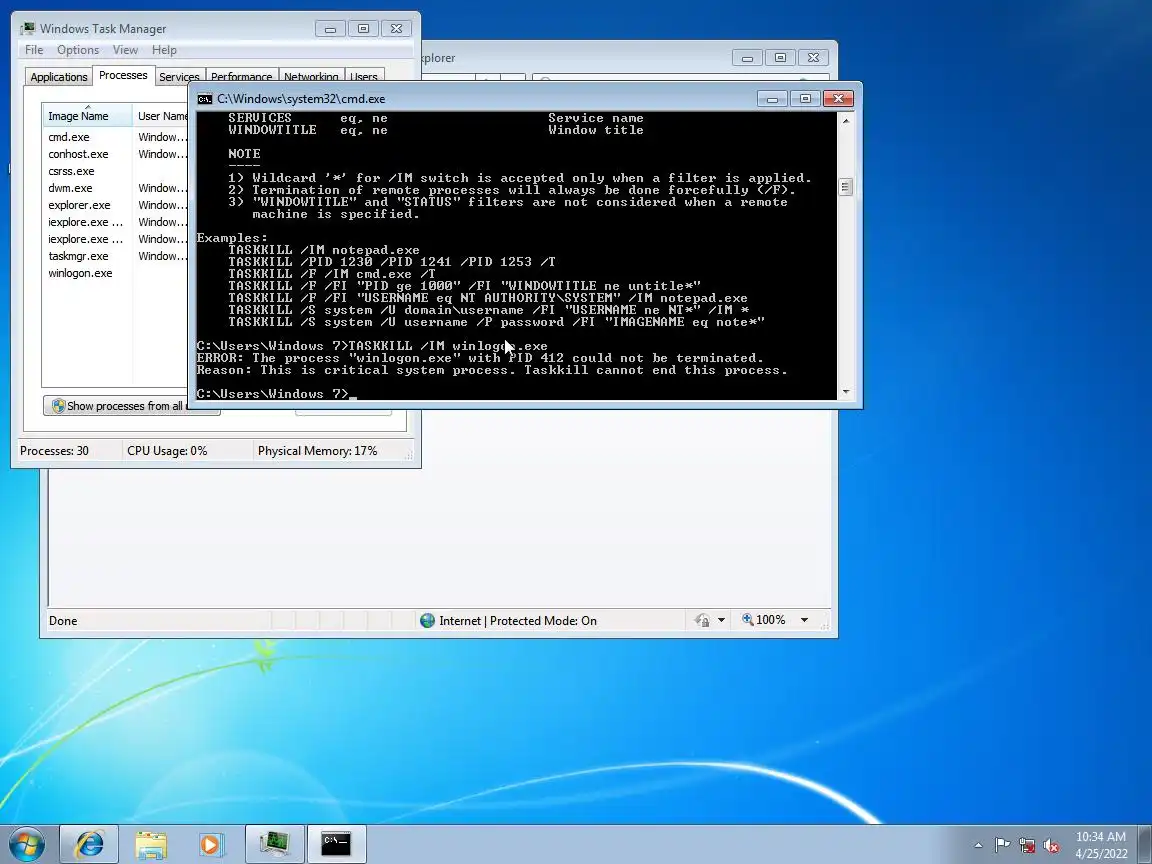Click the Show Desktop strip
1152x864 pixels.
coord(1145,844)
